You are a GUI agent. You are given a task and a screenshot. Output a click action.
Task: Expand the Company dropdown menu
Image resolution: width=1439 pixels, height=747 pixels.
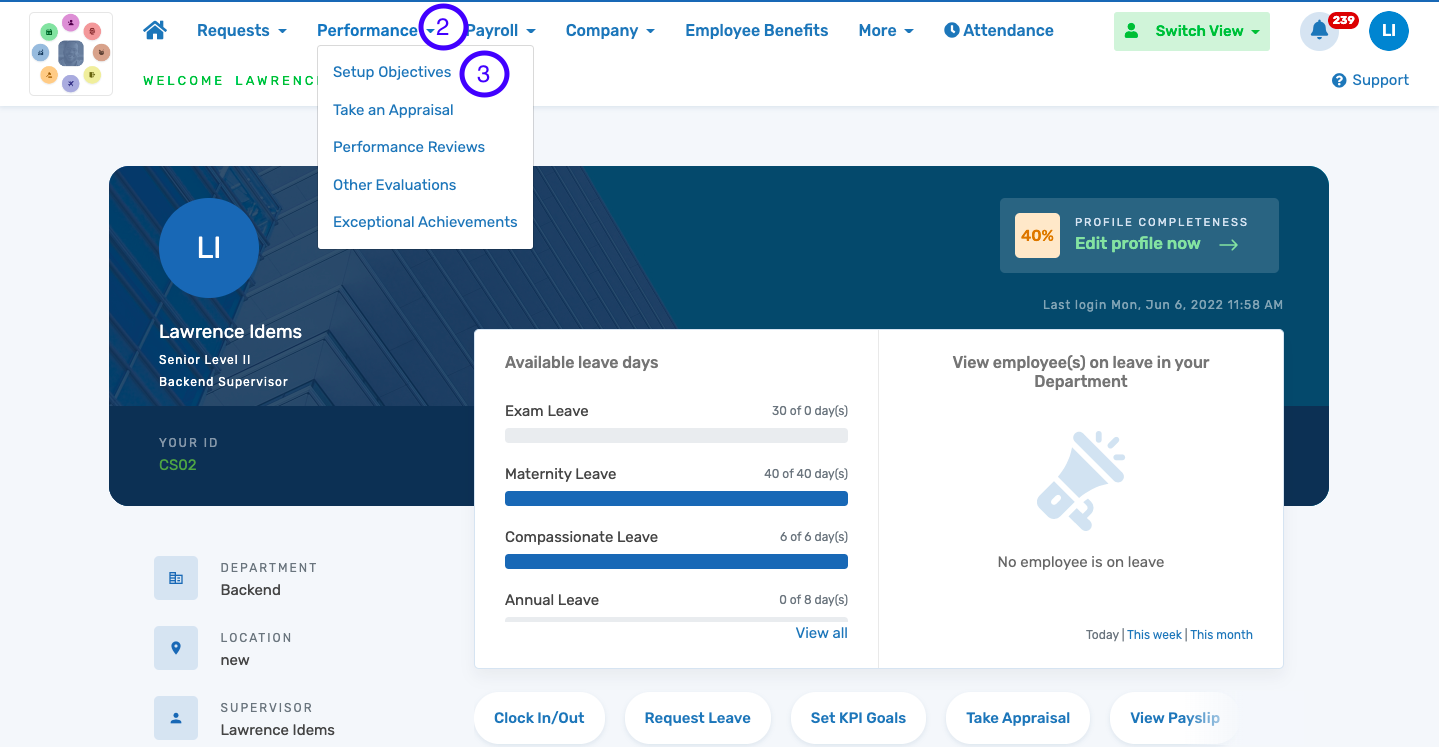click(x=610, y=30)
